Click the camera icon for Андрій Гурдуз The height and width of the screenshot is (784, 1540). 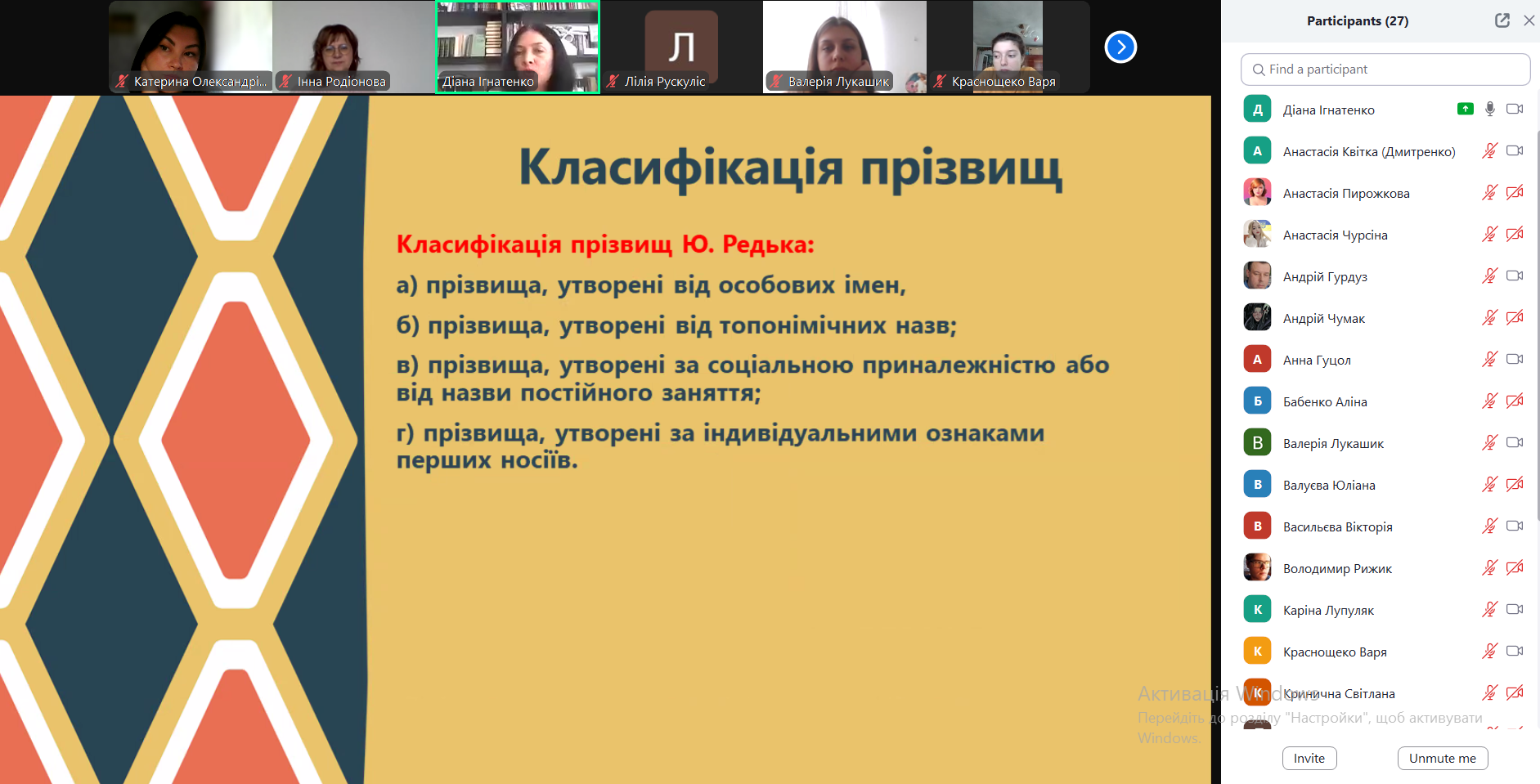pos(1515,276)
